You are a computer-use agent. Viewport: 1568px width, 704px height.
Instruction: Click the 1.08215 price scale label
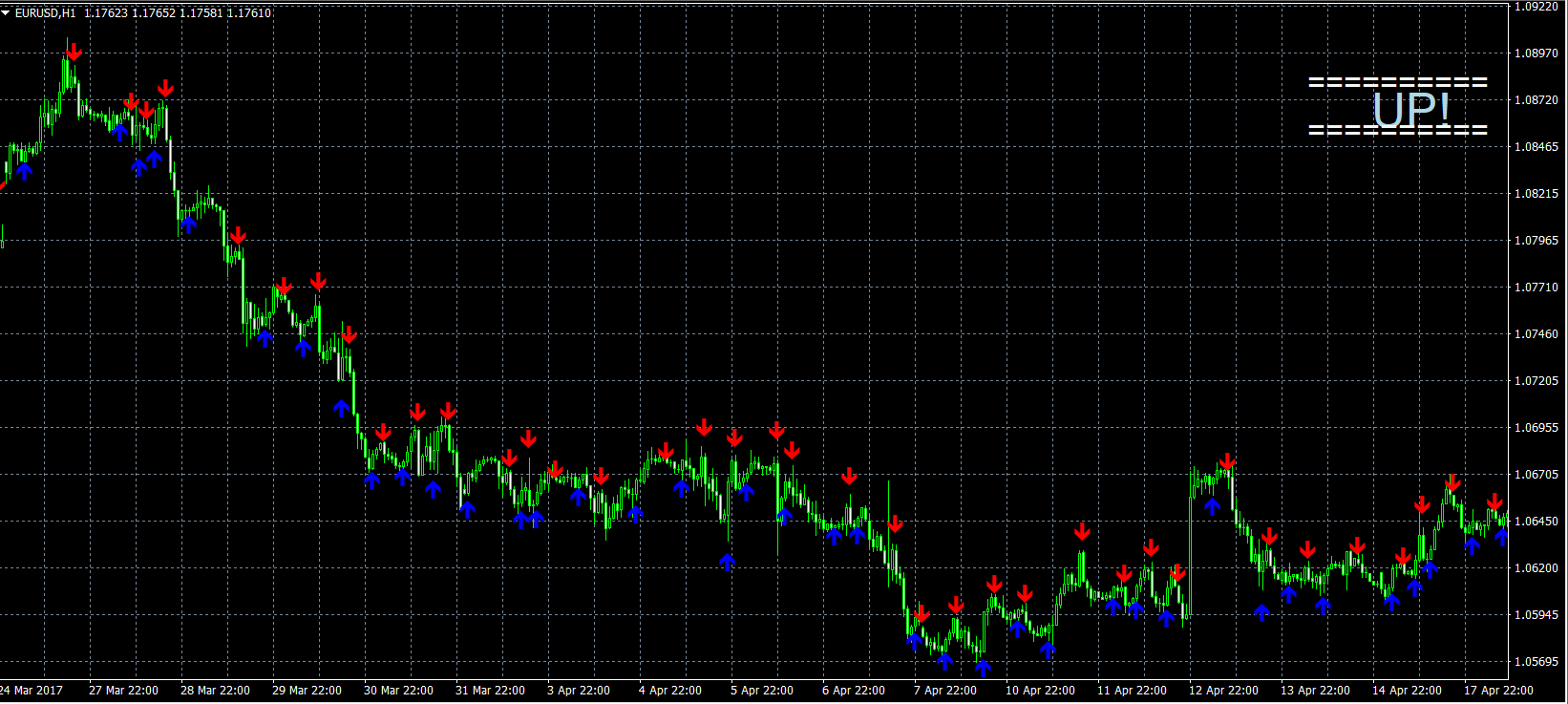[x=1536, y=194]
